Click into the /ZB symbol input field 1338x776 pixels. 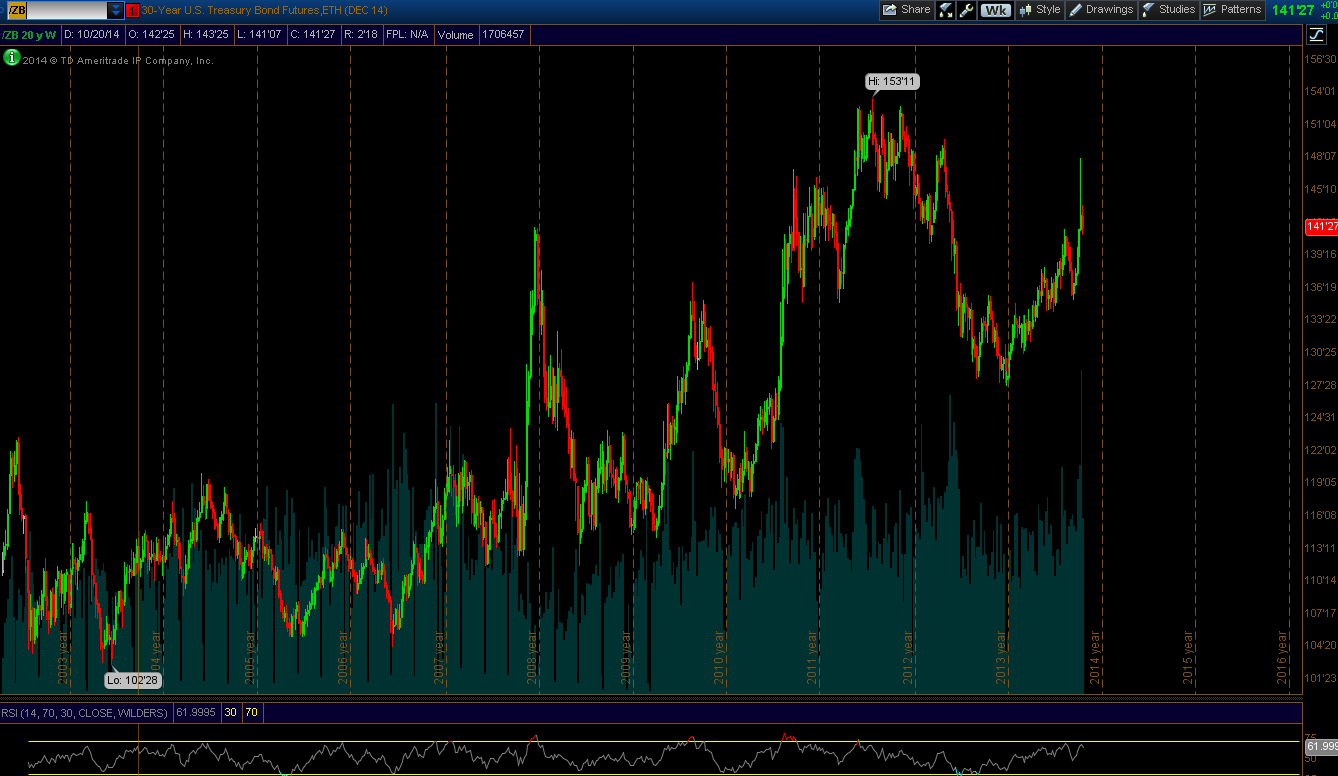(x=57, y=10)
